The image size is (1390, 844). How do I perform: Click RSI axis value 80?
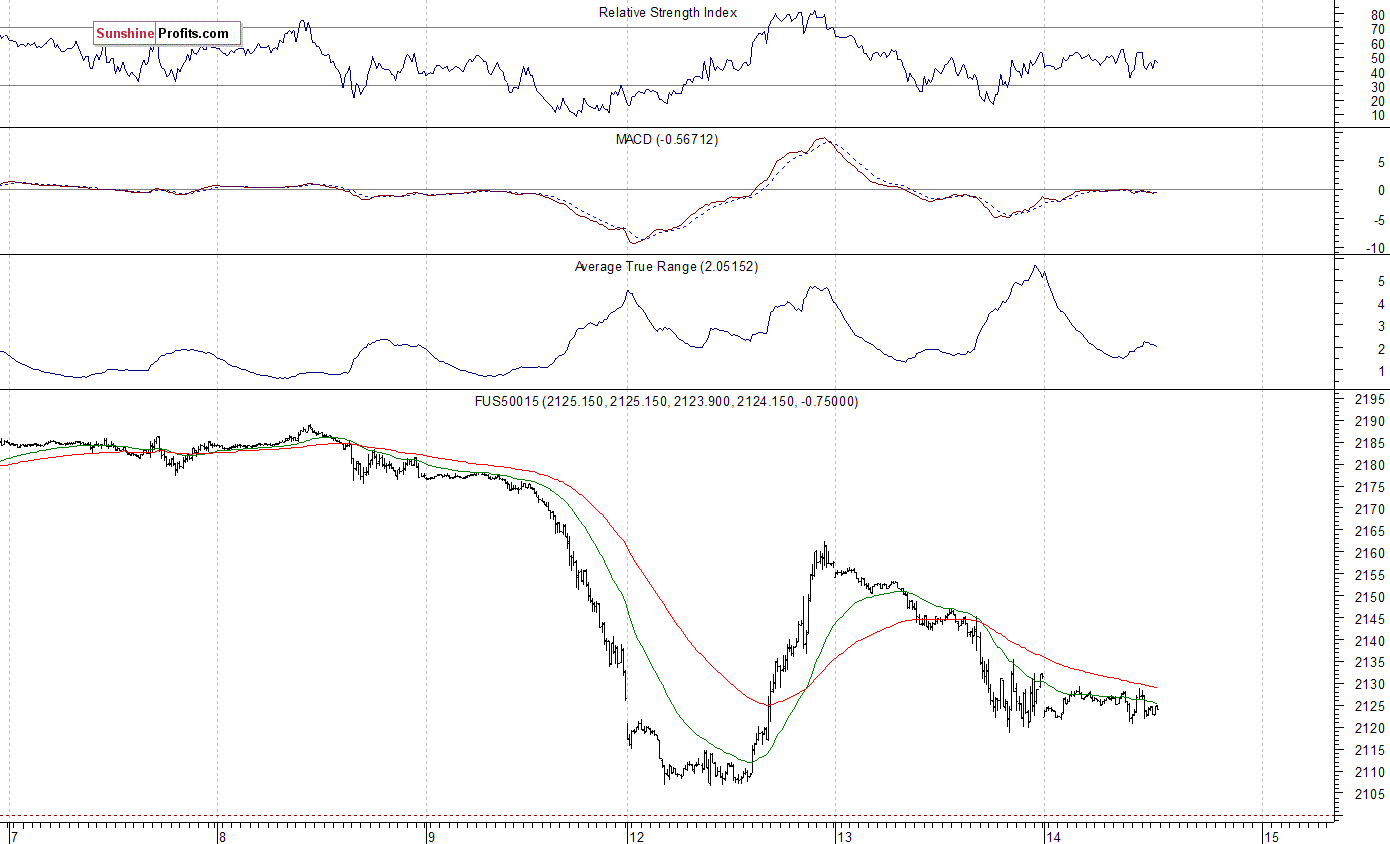[1377, 15]
